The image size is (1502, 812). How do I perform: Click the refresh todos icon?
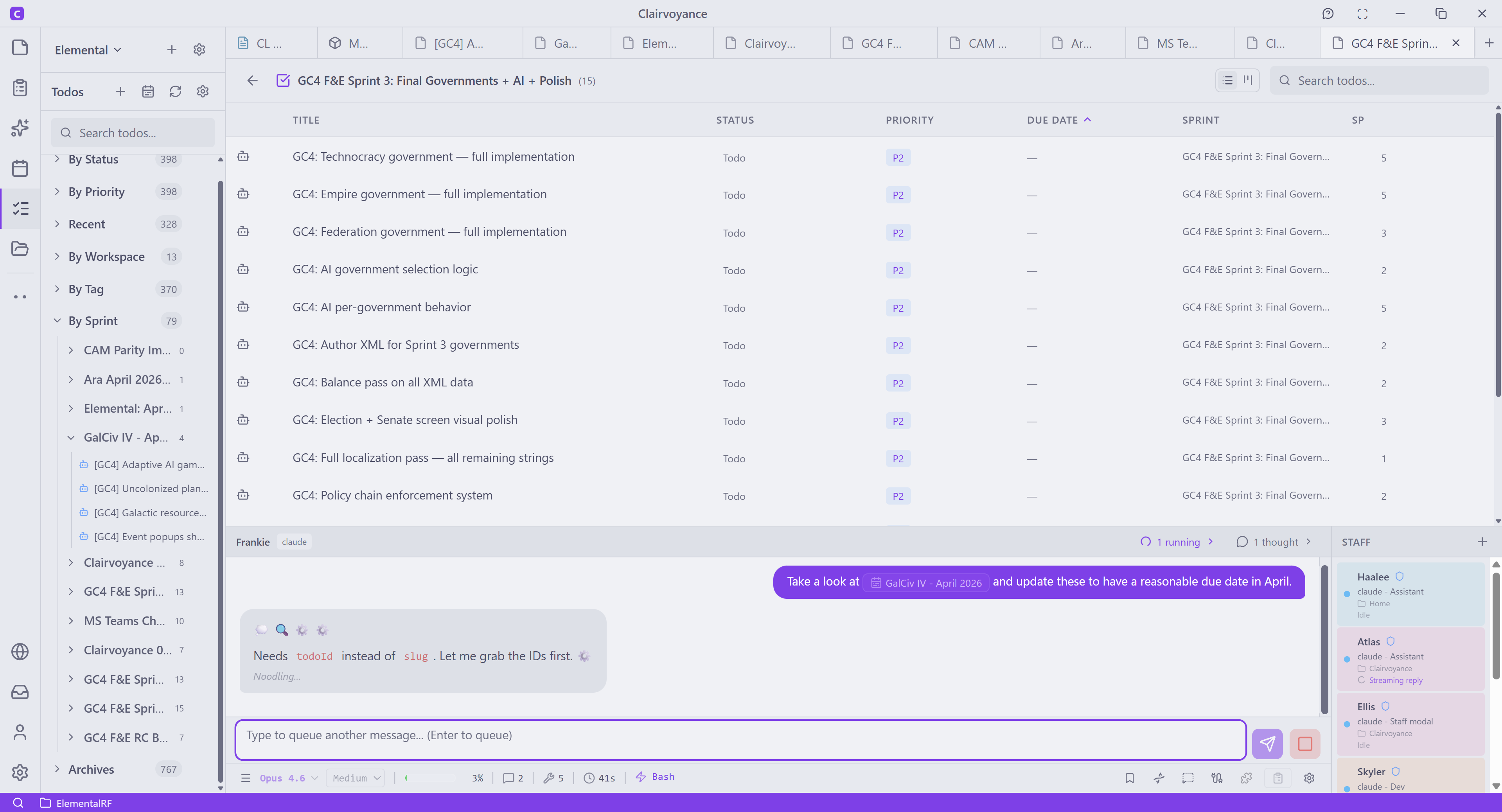[175, 92]
